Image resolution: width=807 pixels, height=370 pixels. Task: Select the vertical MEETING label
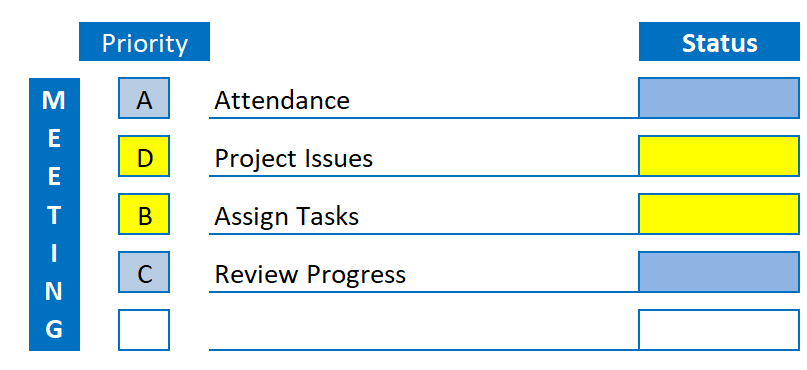click(x=54, y=215)
